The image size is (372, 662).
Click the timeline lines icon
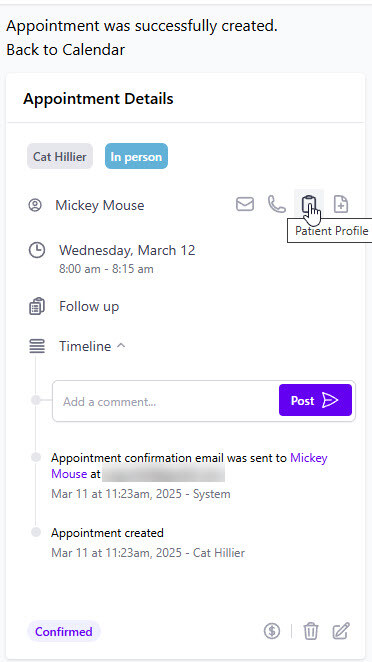[37, 347]
